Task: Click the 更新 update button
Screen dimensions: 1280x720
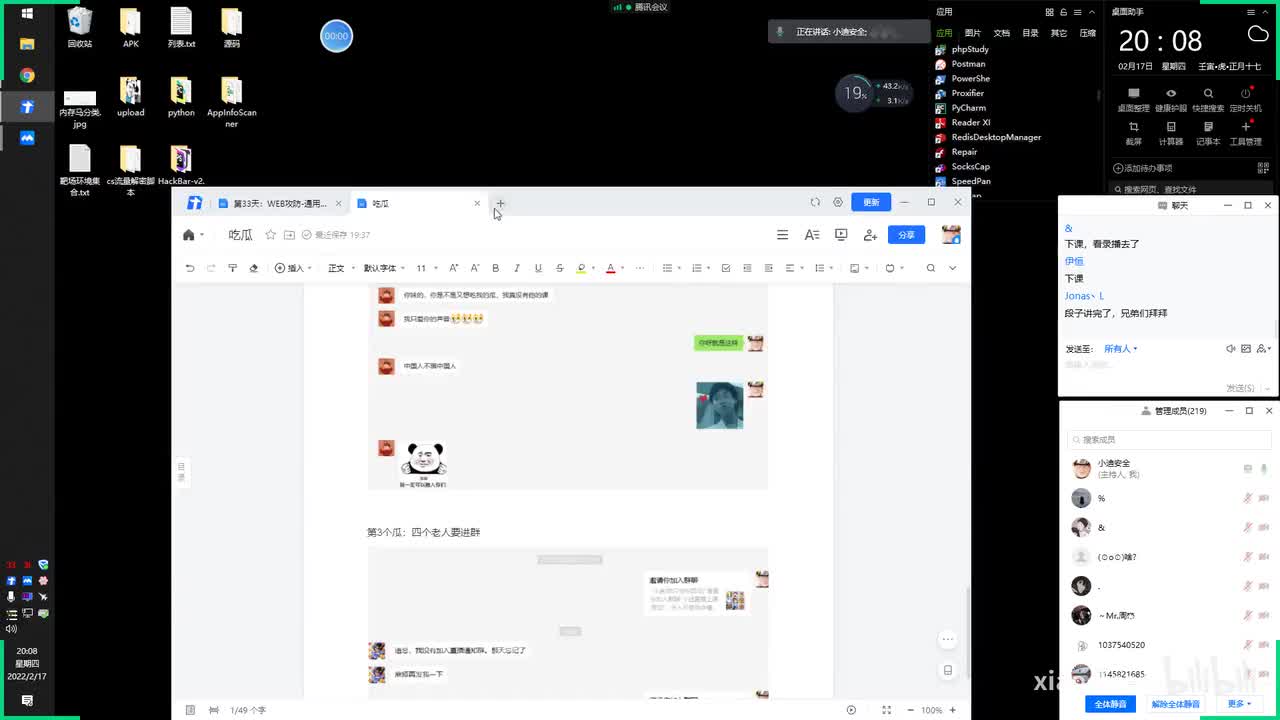Action: point(871,202)
